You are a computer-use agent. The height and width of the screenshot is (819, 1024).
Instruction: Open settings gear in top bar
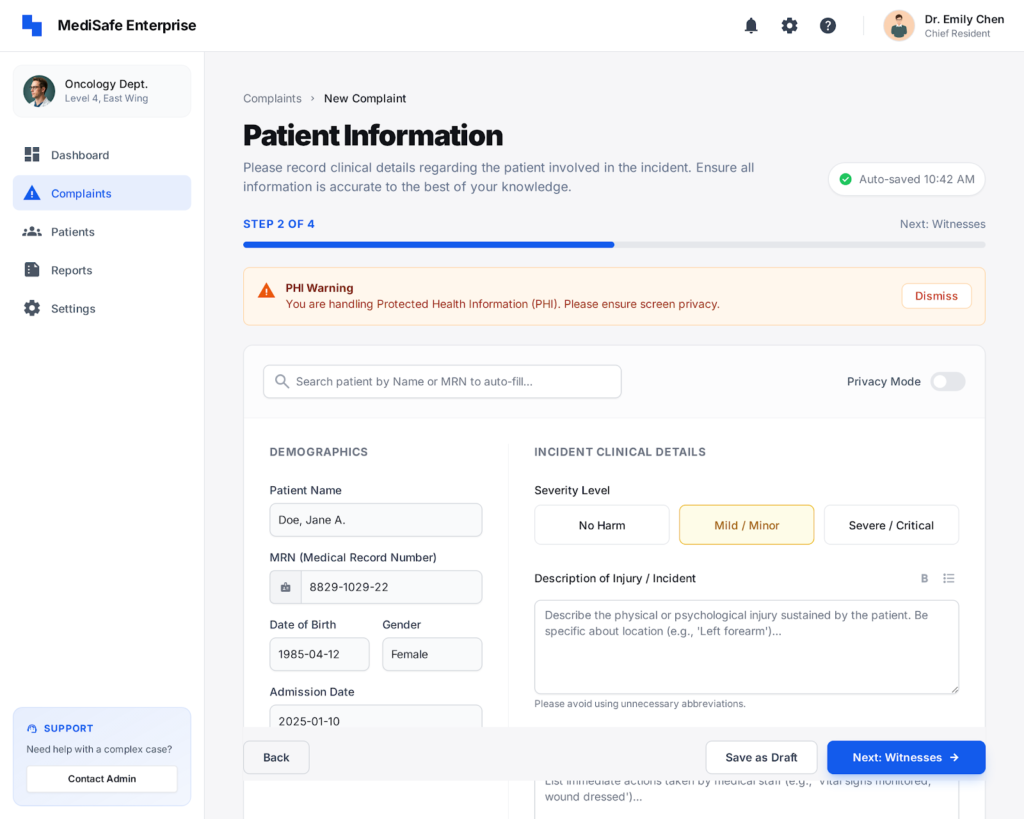(789, 26)
